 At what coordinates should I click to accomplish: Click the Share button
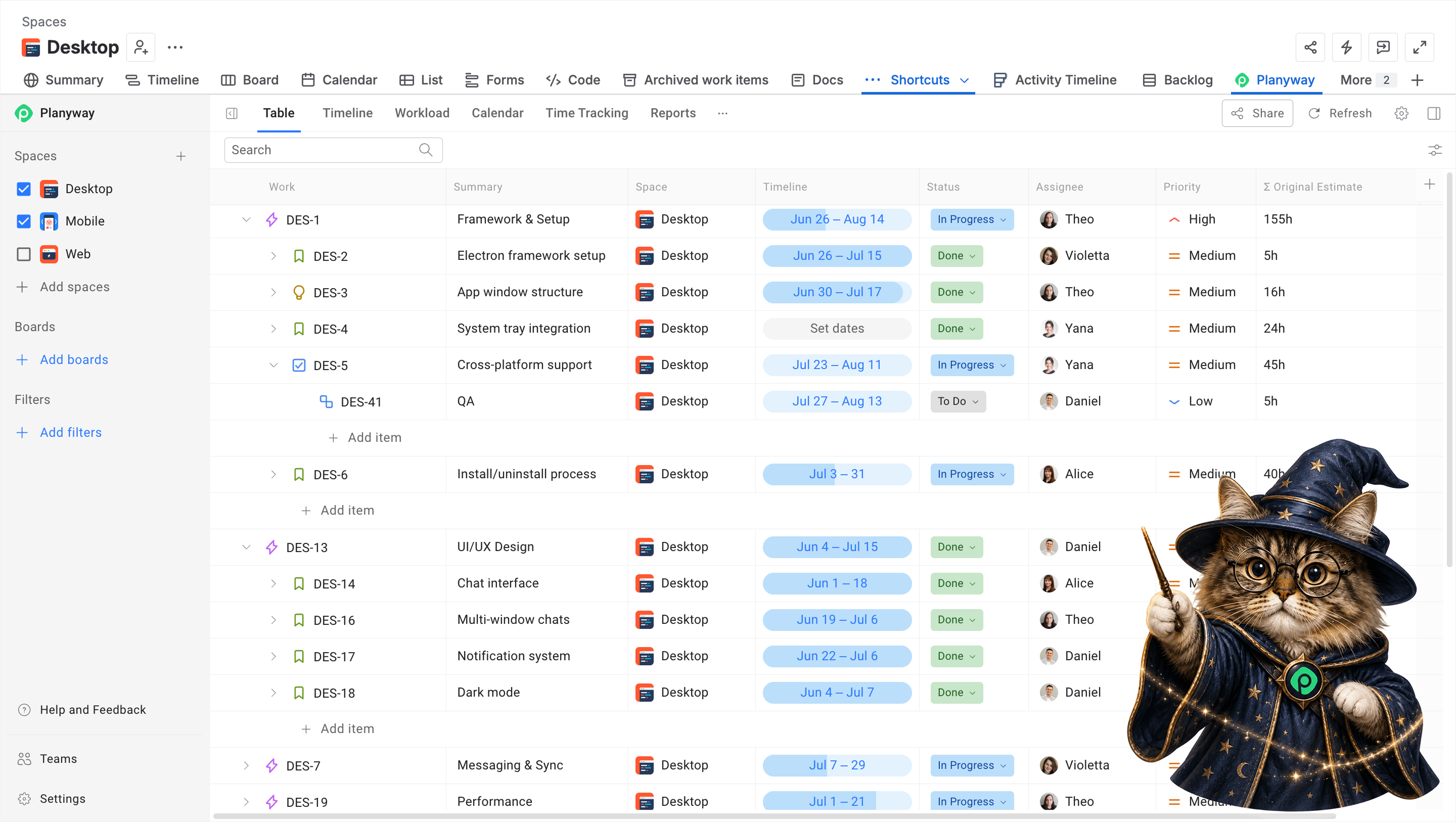[x=1257, y=113]
